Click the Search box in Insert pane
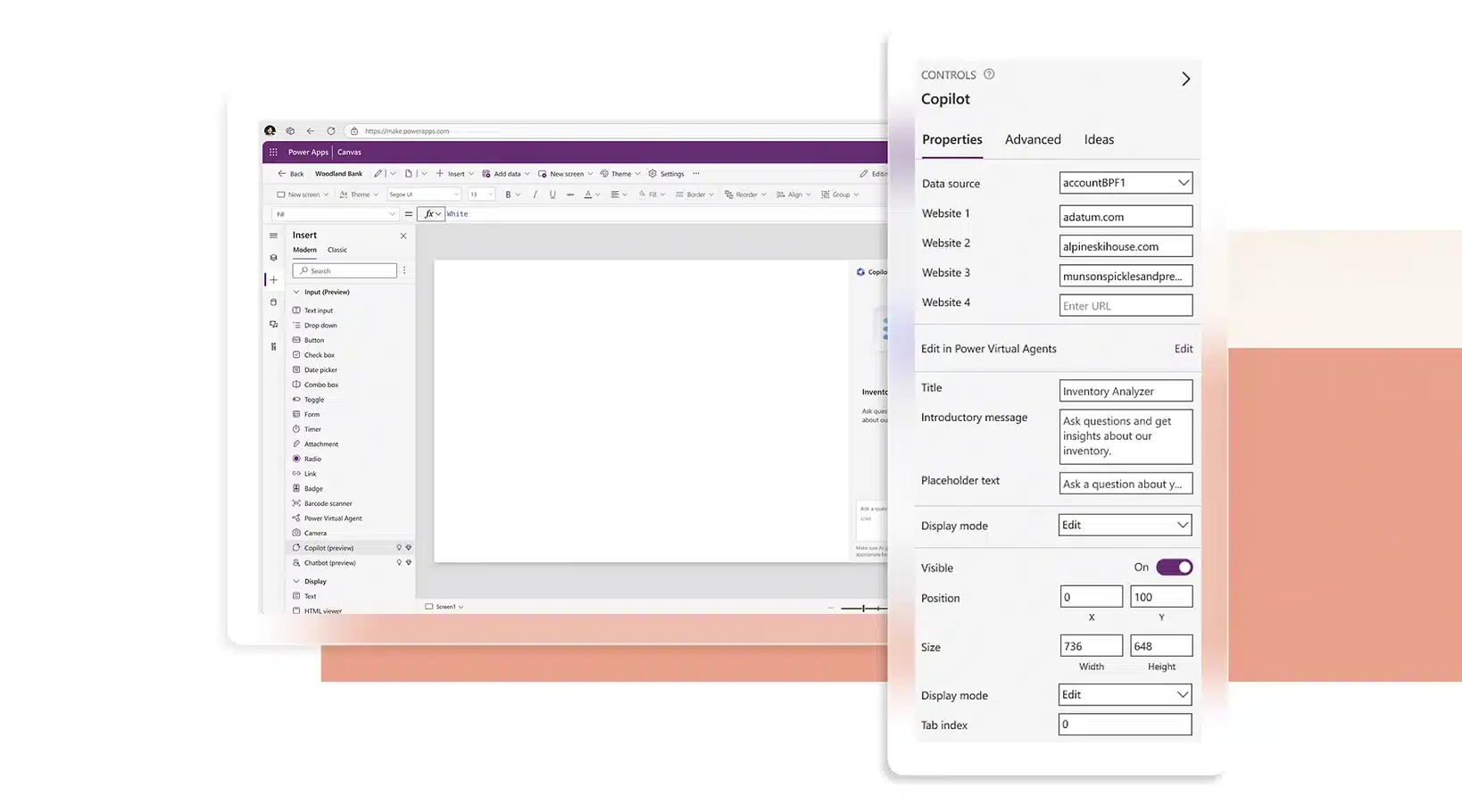Screen dimensions: 1462x812 point(345,270)
